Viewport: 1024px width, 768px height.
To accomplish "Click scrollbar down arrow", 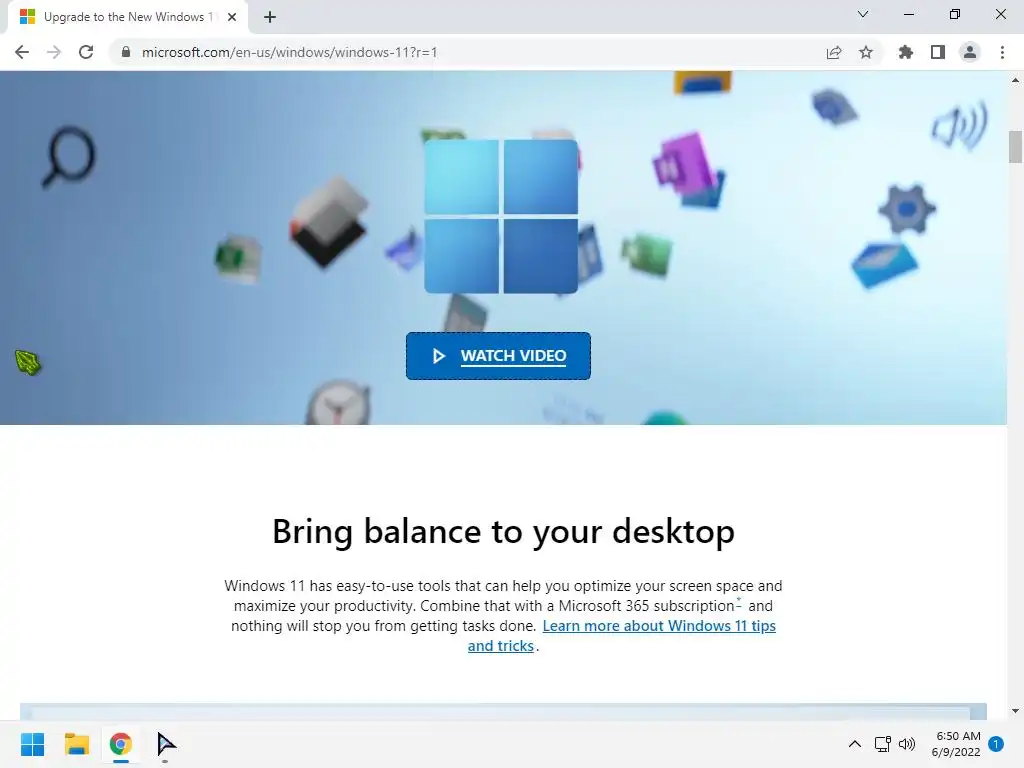I will 1015,711.
